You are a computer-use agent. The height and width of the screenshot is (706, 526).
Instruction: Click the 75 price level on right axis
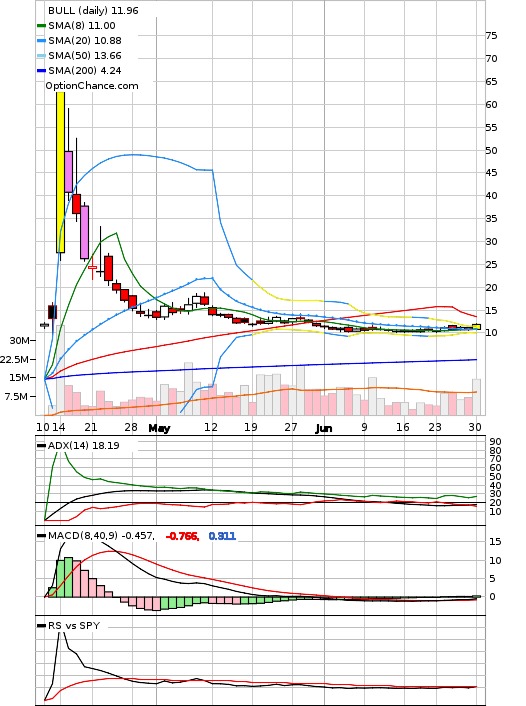pos(492,36)
